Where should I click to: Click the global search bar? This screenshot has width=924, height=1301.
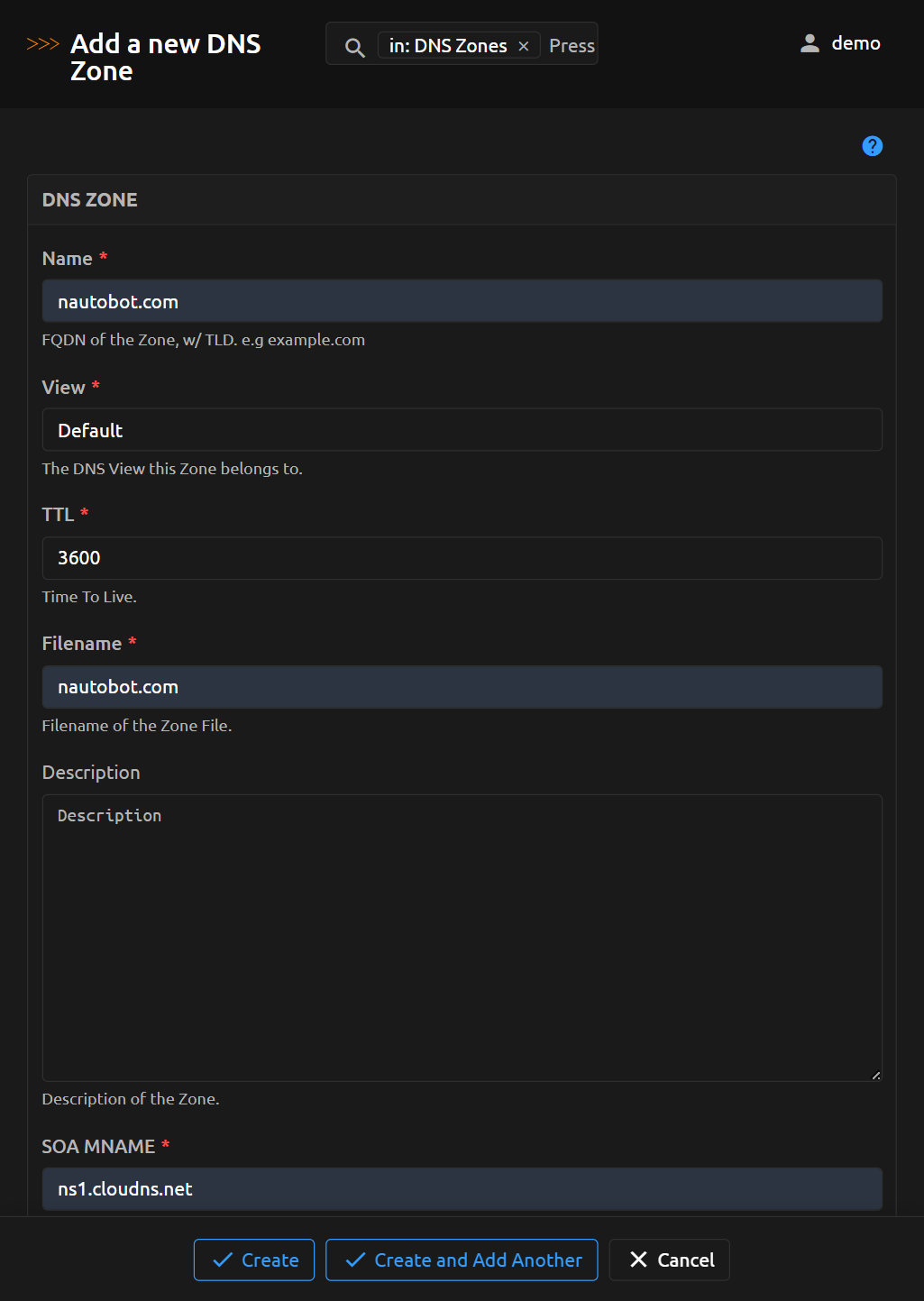click(x=568, y=45)
